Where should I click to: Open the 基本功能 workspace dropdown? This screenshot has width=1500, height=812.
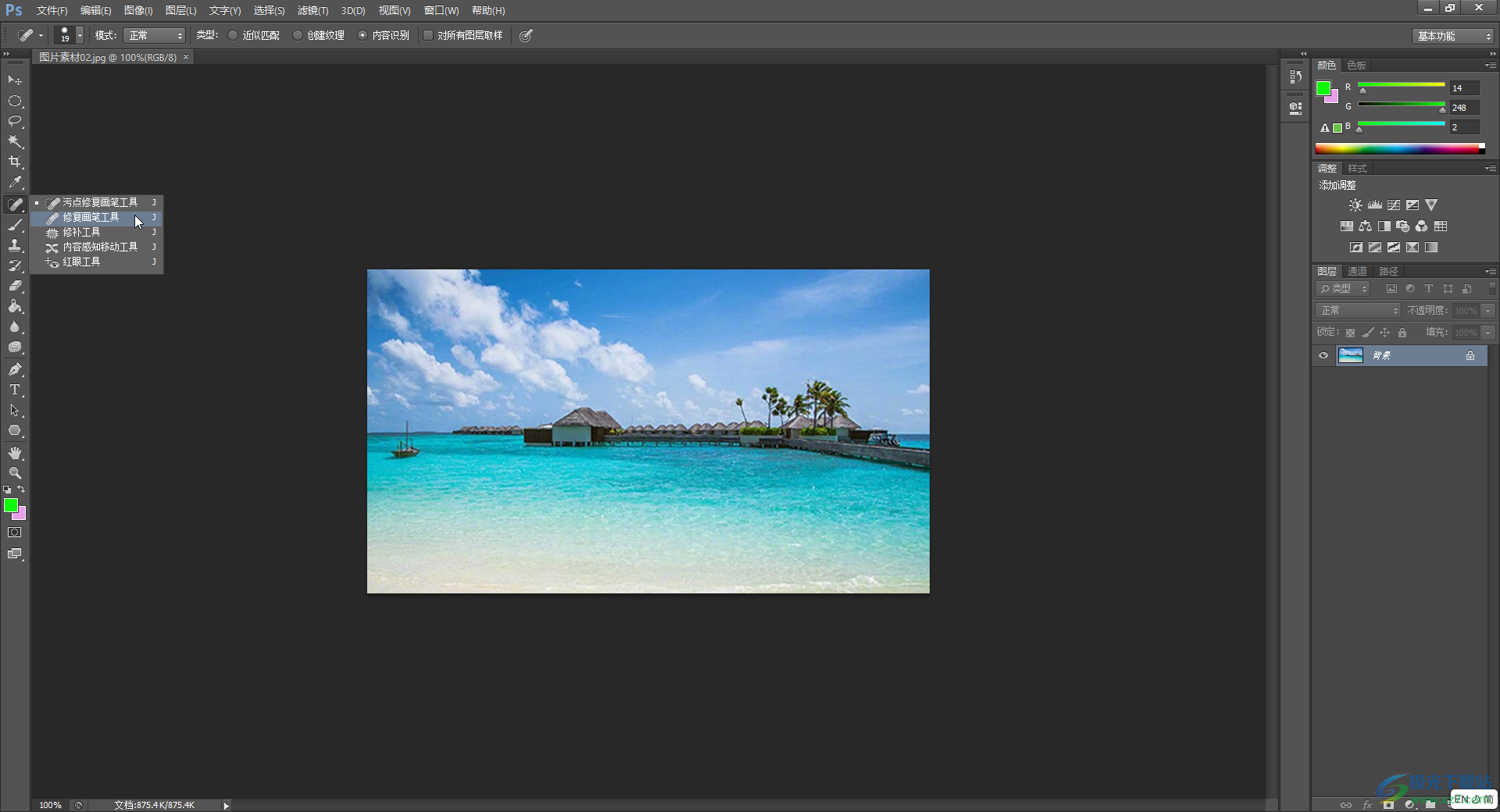coord(1453,36)
